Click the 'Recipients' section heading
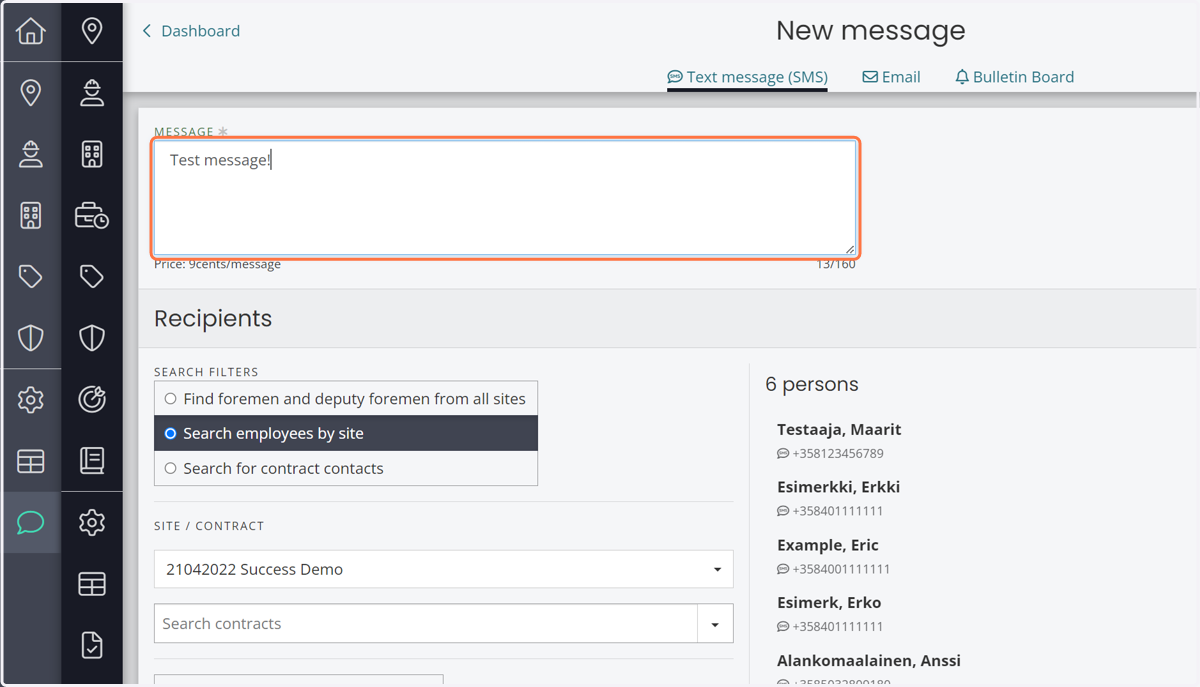The height and width of the screenshot is (687, 1200). (x=213, y=318)
